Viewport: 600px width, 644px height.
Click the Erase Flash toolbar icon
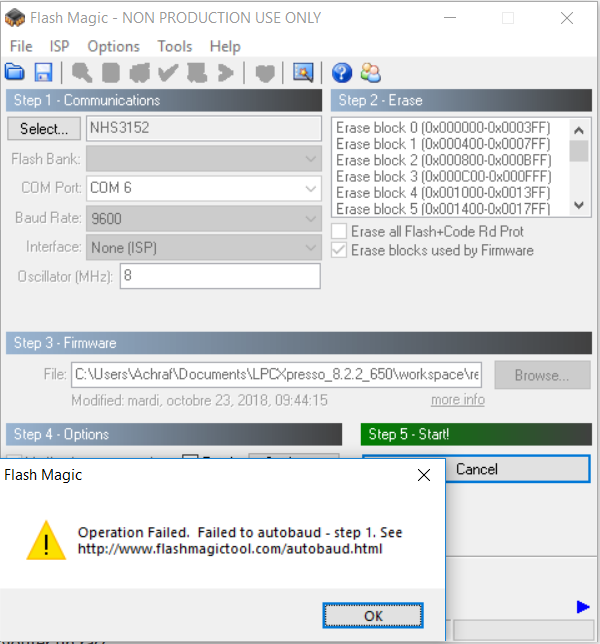(140, 73)
